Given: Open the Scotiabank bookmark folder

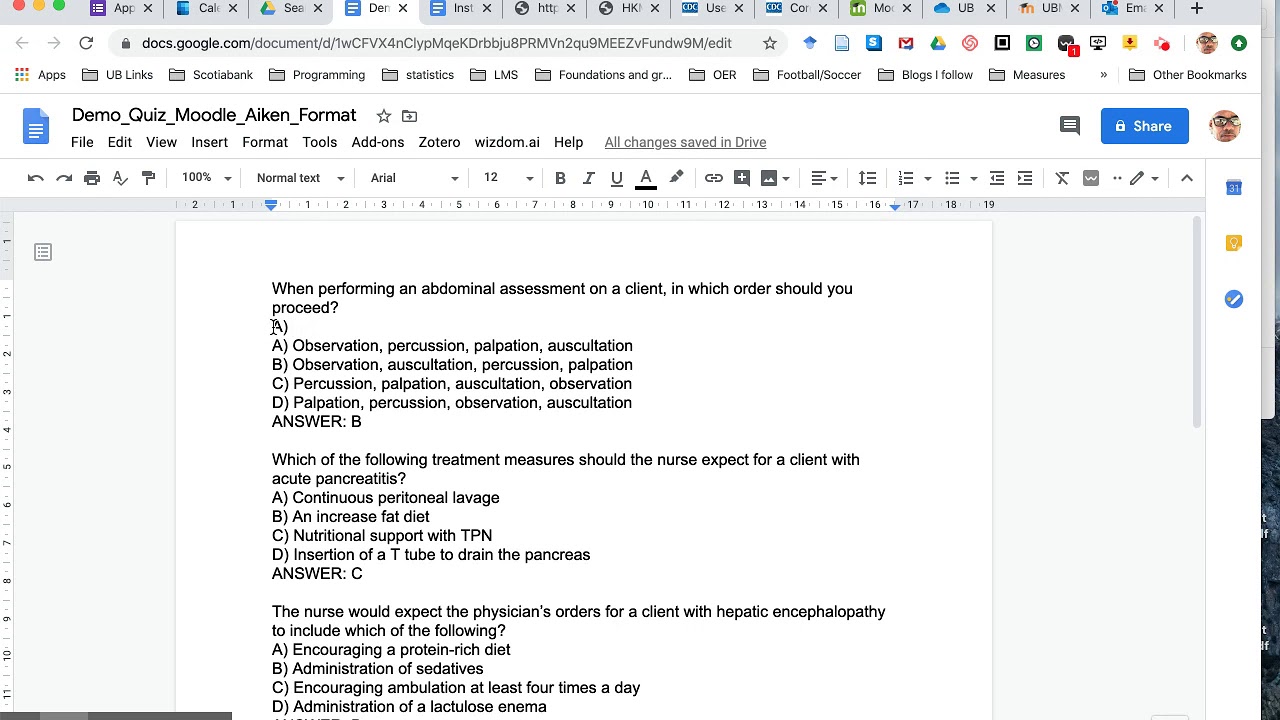Looking at the screenshot, I should pyautogui.click(x=211, y=75).
